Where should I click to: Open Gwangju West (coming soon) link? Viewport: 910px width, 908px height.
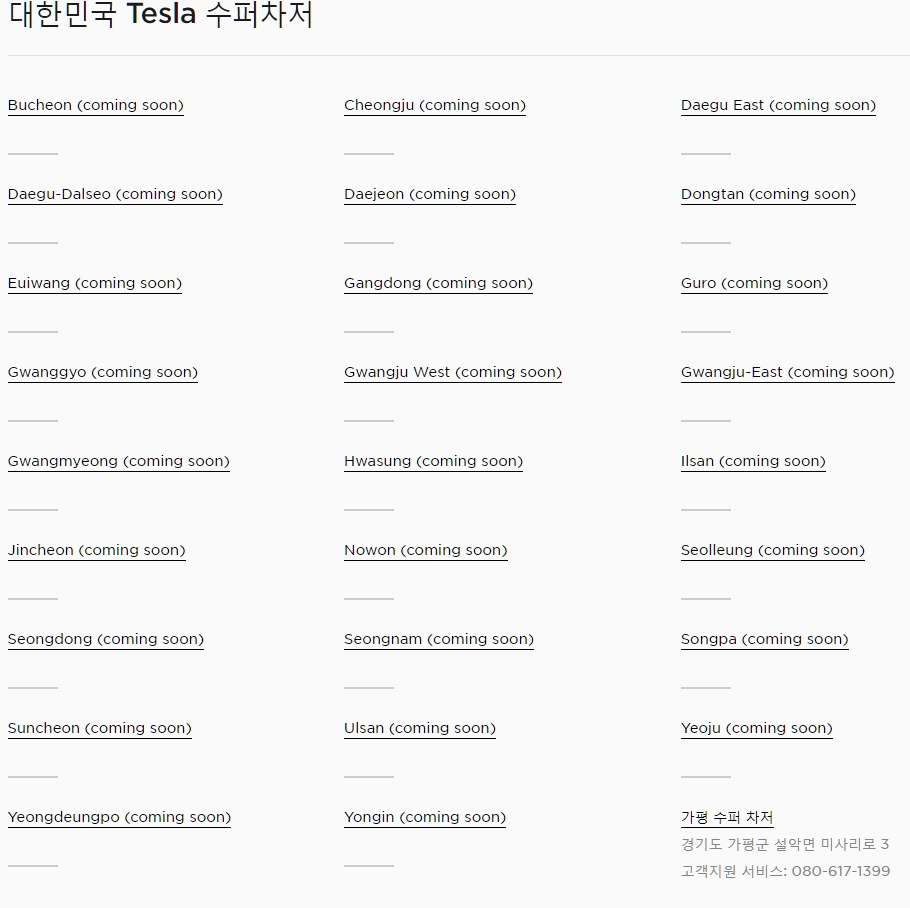(x=453, y=373)
